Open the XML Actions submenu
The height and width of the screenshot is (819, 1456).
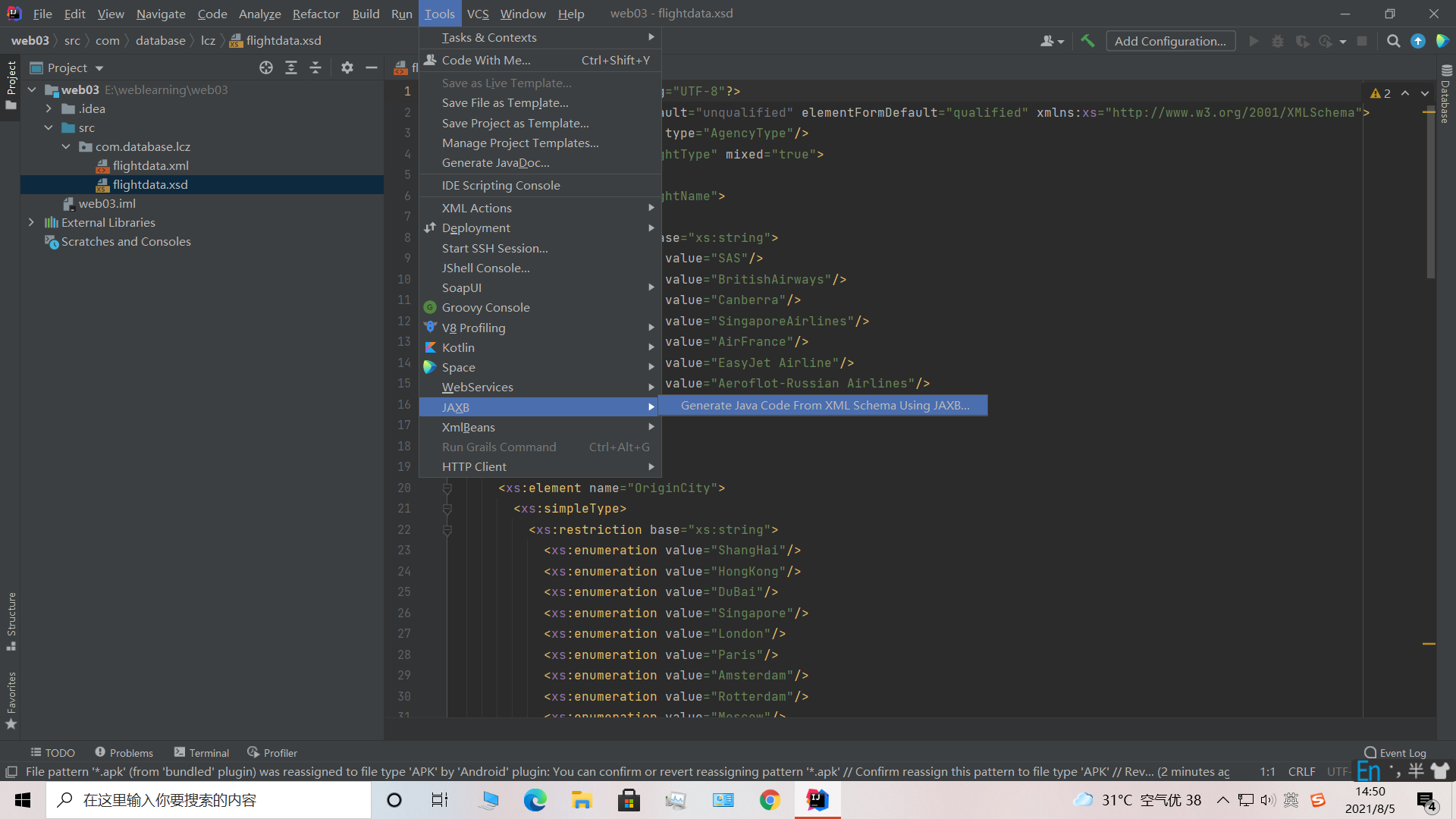pyautogui.click(x=540, y=208)
